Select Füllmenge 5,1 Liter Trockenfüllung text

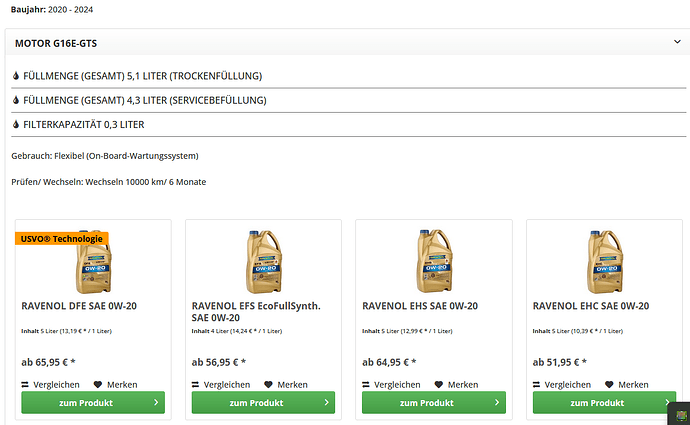[143, 76]
